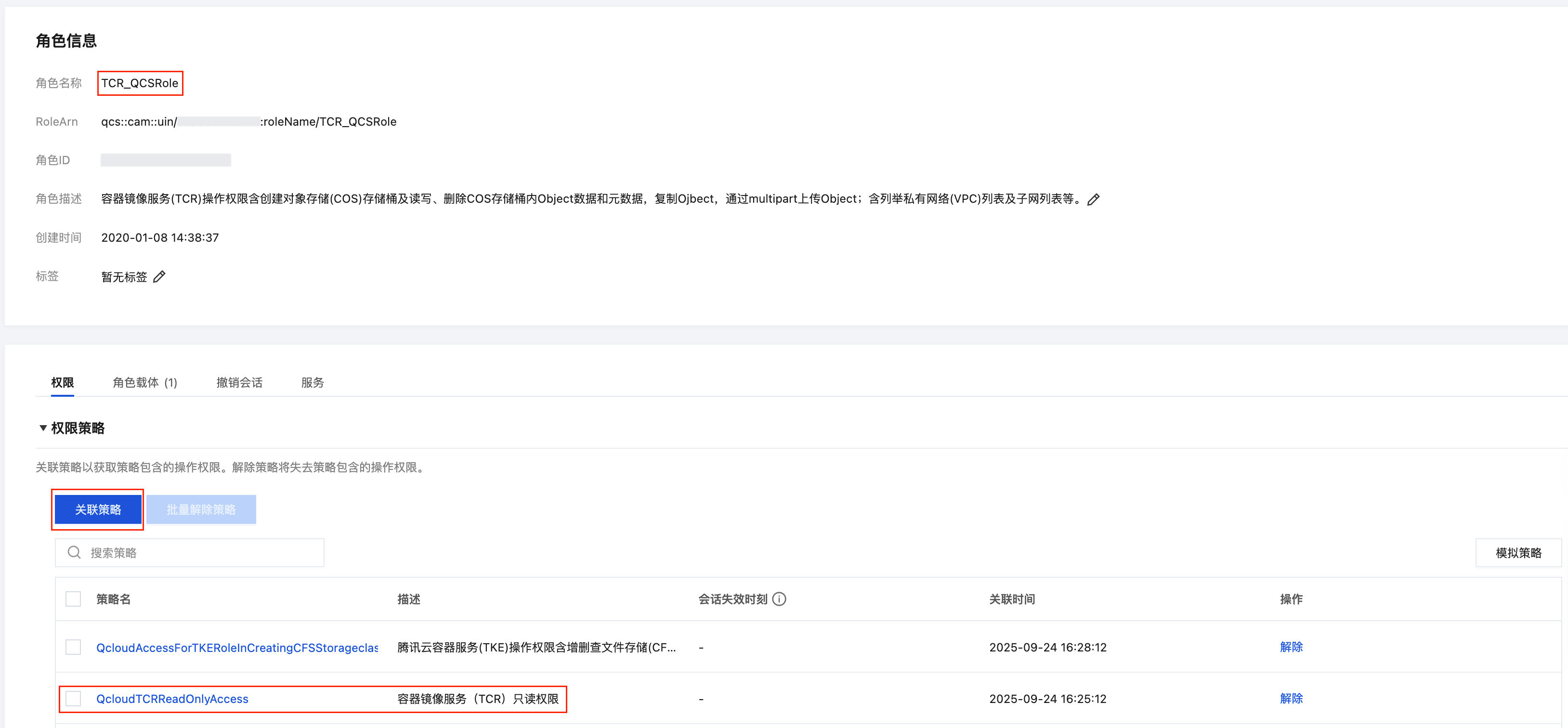
Task: Select the 权限 tab
Action: (62, 382)
